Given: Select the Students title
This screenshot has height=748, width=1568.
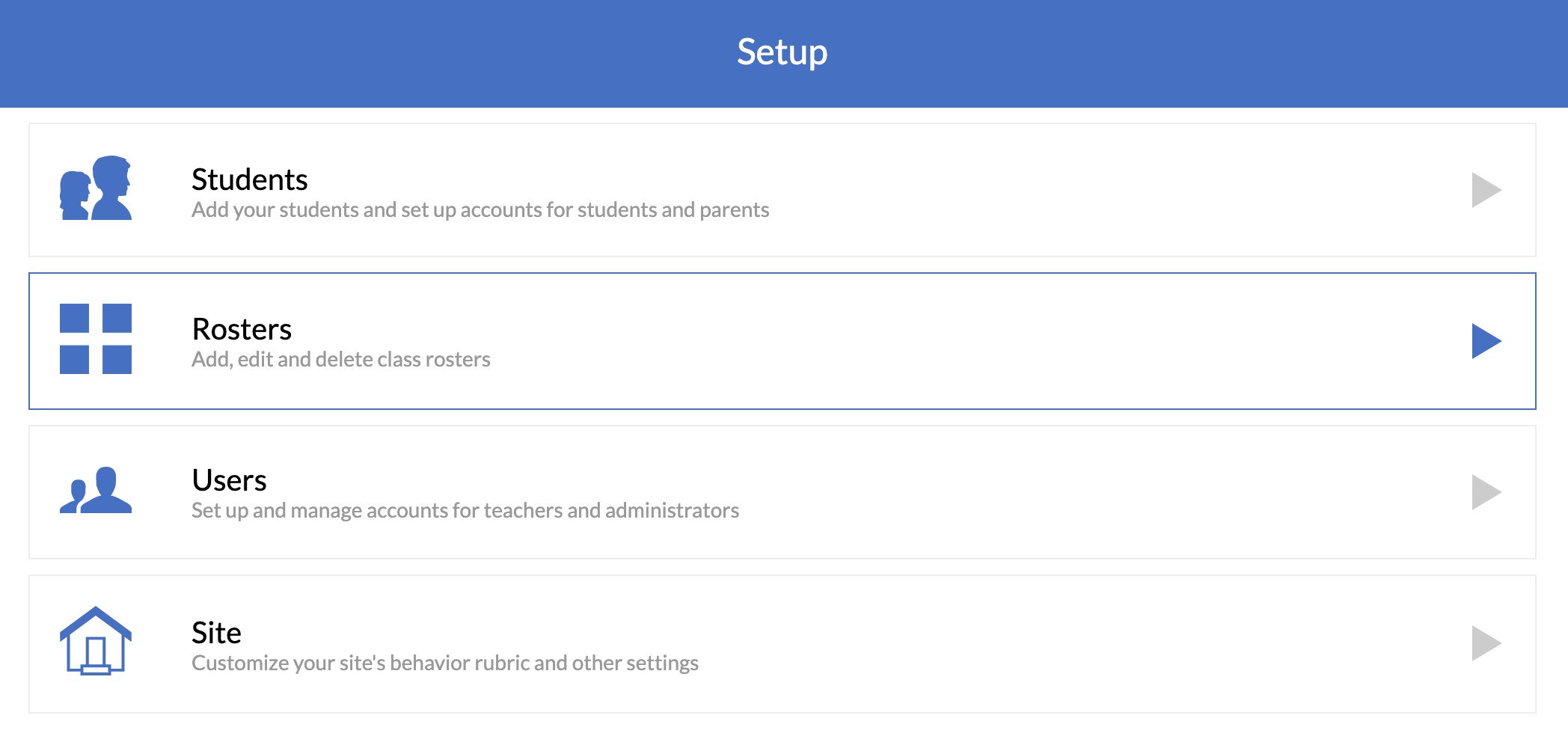Looking at the screenshot, I should click(x=249, y=180).
